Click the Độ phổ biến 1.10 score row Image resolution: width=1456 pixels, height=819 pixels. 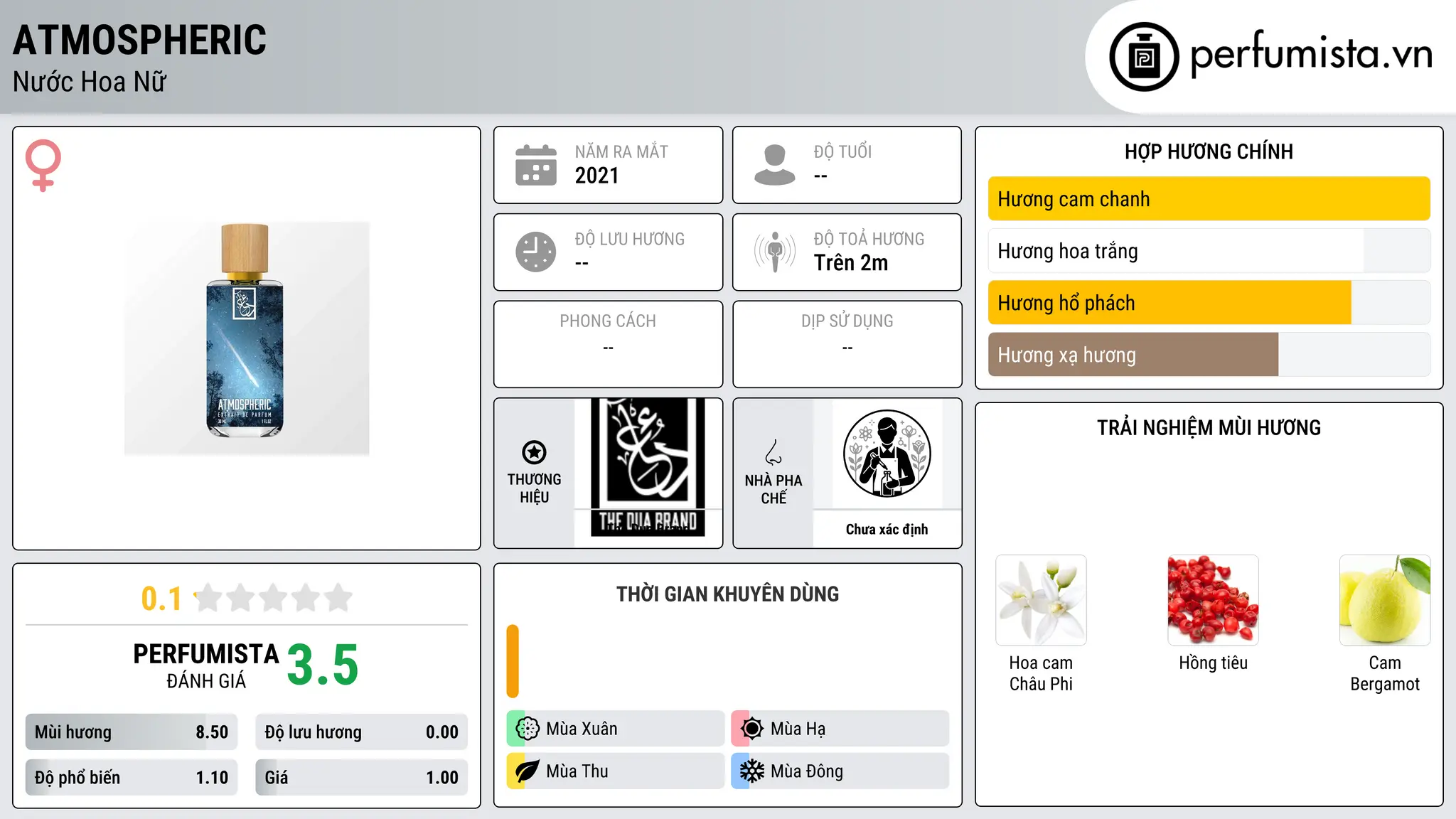tap(132, 778)
